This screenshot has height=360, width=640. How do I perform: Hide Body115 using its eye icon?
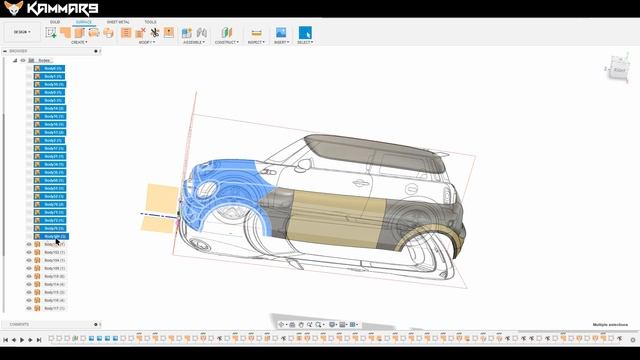coord(29,292)
